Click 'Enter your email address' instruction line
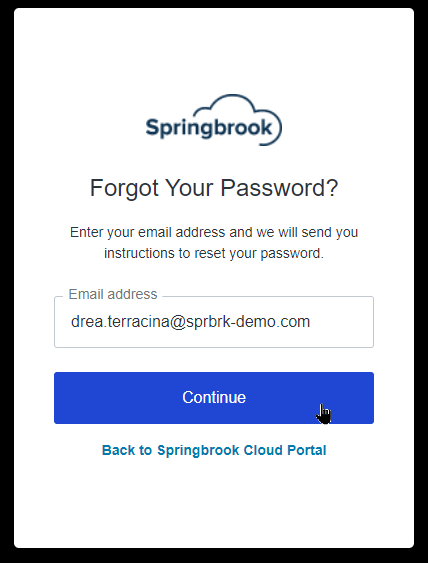The height and width of the screenshot is (563, 428). (214, 233)
